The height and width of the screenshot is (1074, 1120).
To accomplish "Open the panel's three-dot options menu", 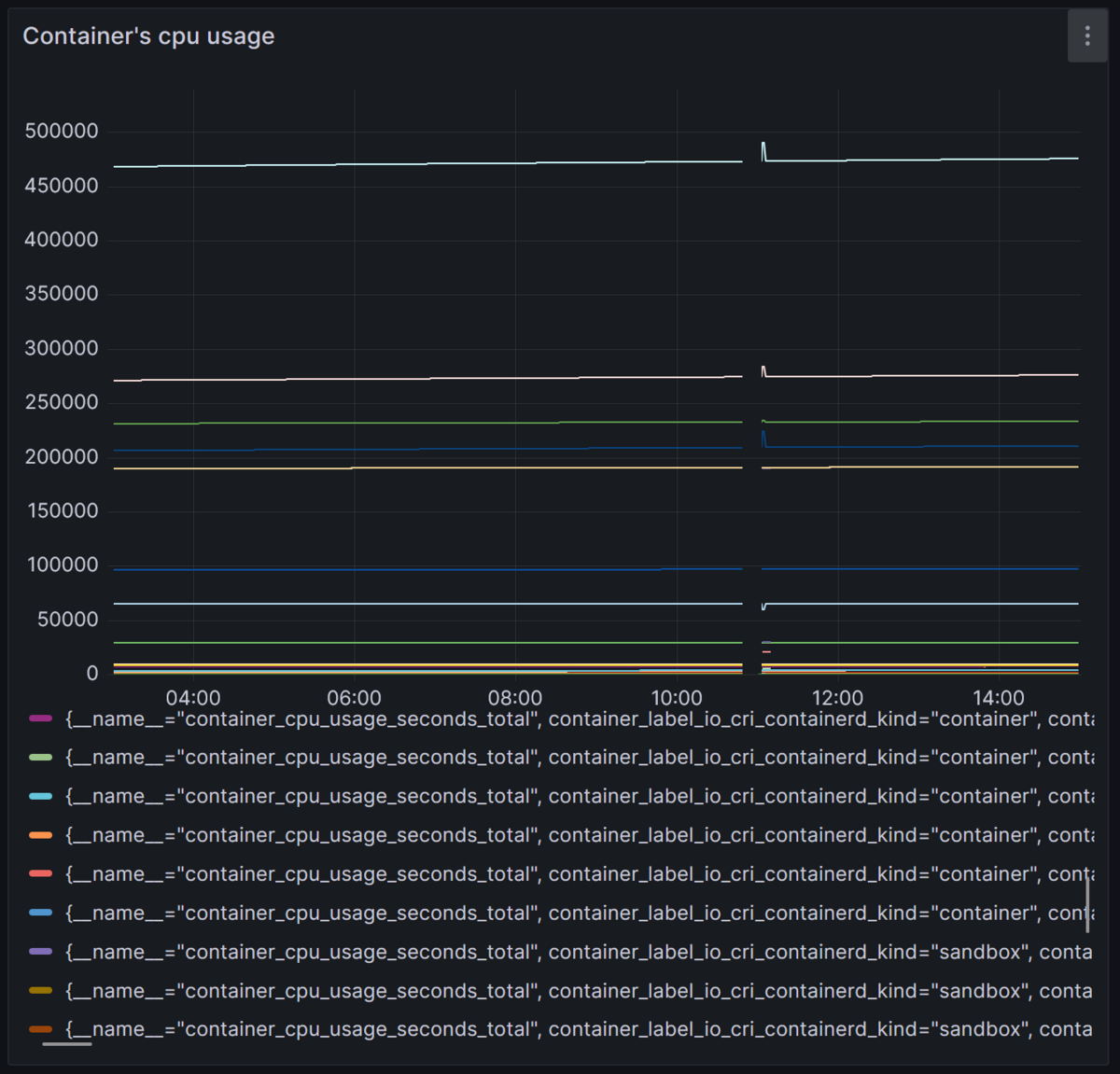I will 1087,36.
